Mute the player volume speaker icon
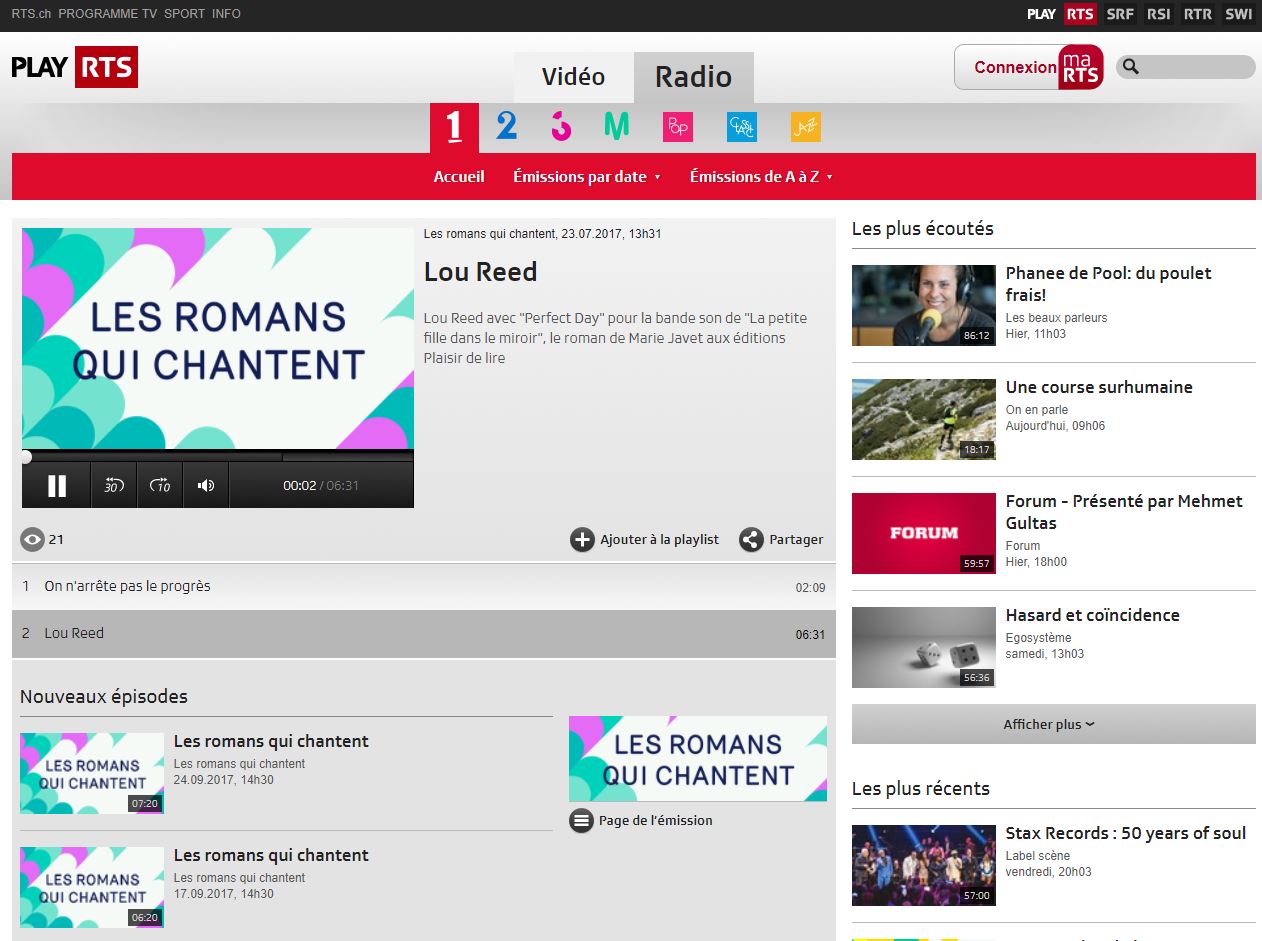Screen dimensions: 1262x941 click(x=206, y=486)
